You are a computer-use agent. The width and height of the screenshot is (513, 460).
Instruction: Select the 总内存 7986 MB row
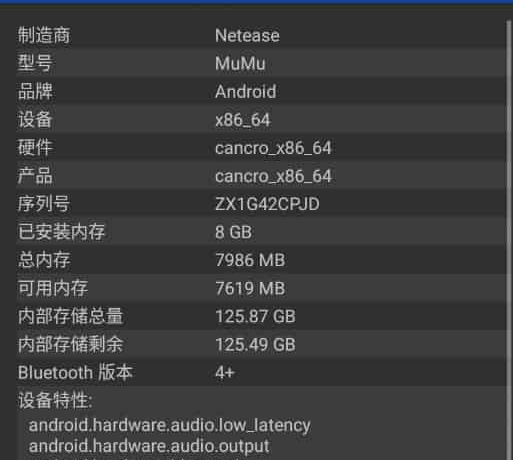(x=261, y=260)
